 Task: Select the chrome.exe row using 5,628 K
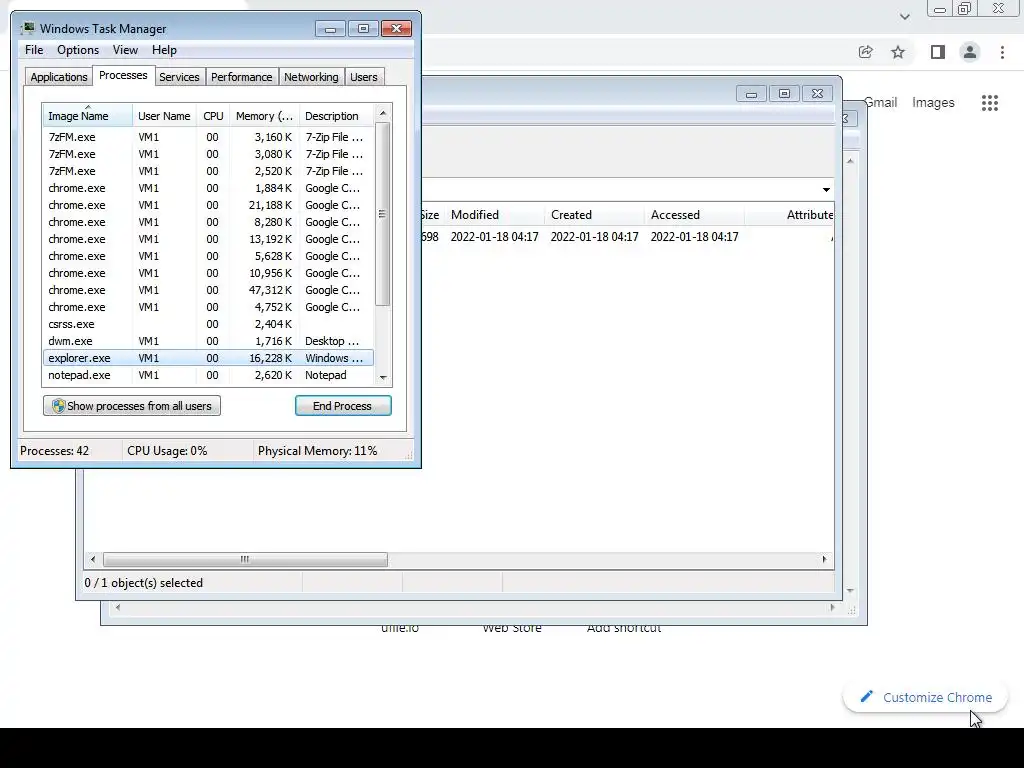(208, 256)
